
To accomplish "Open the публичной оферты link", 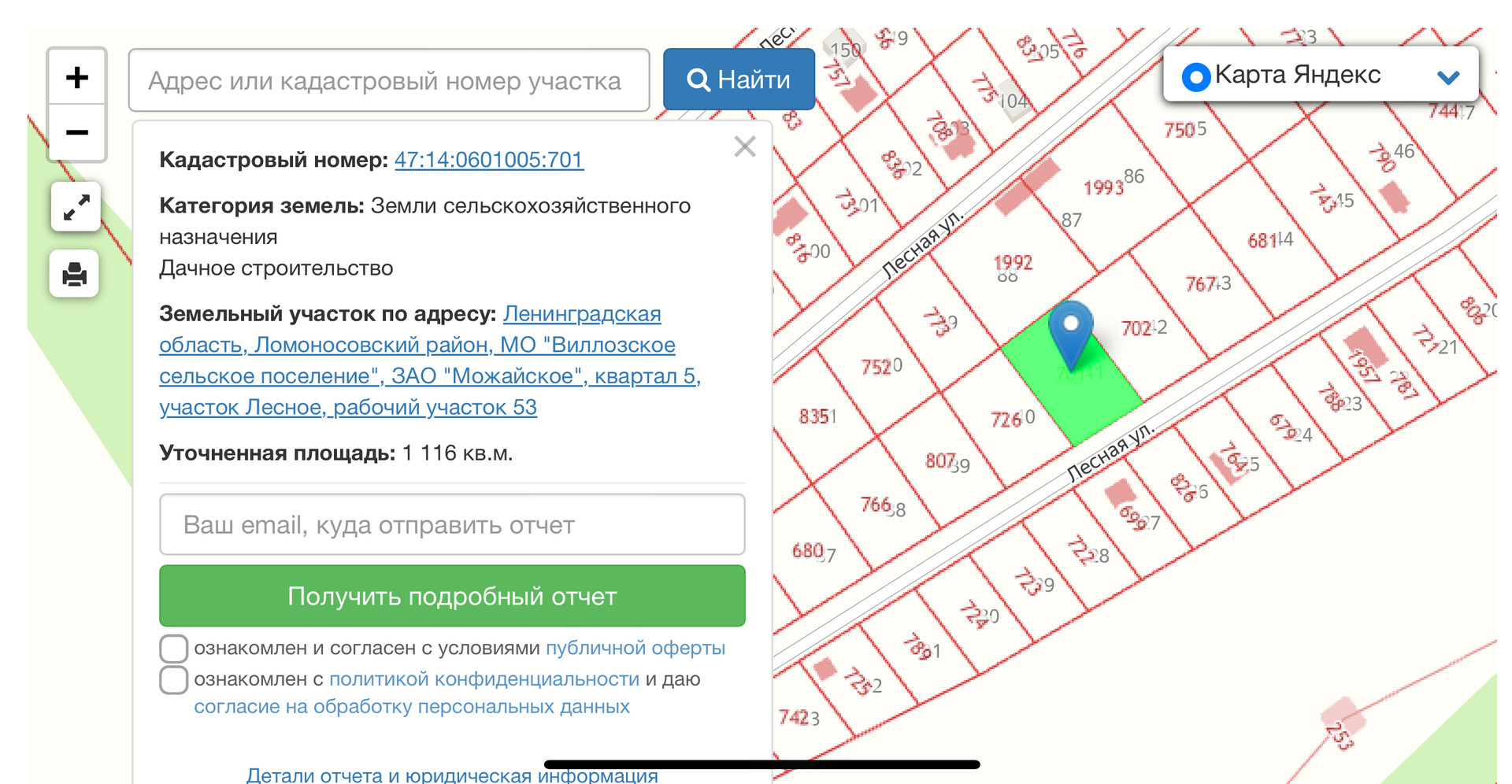I will [x=636, y=648].
